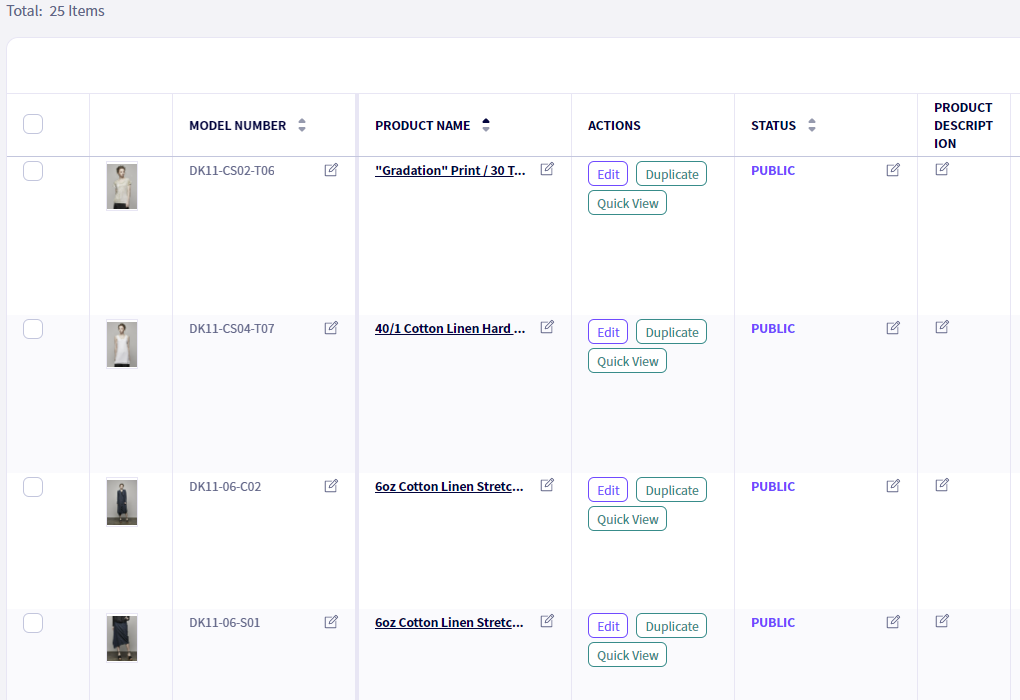
Task: Open the 6oz Cotton Linen link for DK11-06-S01
Action: [449, 623]
